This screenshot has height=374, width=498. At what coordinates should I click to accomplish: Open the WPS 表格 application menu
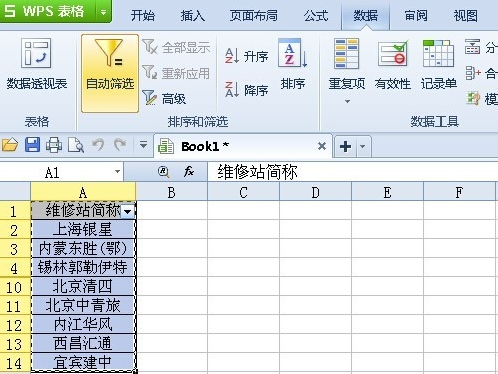48,11
